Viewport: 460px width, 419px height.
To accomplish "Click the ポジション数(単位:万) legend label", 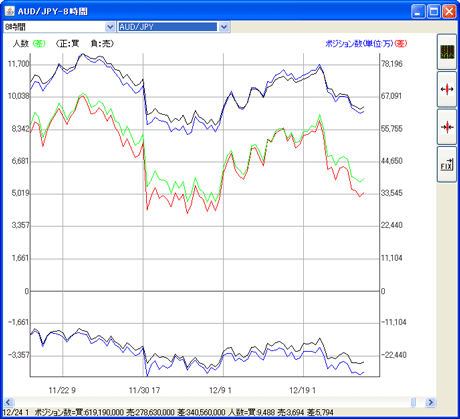I will [360, 44].
